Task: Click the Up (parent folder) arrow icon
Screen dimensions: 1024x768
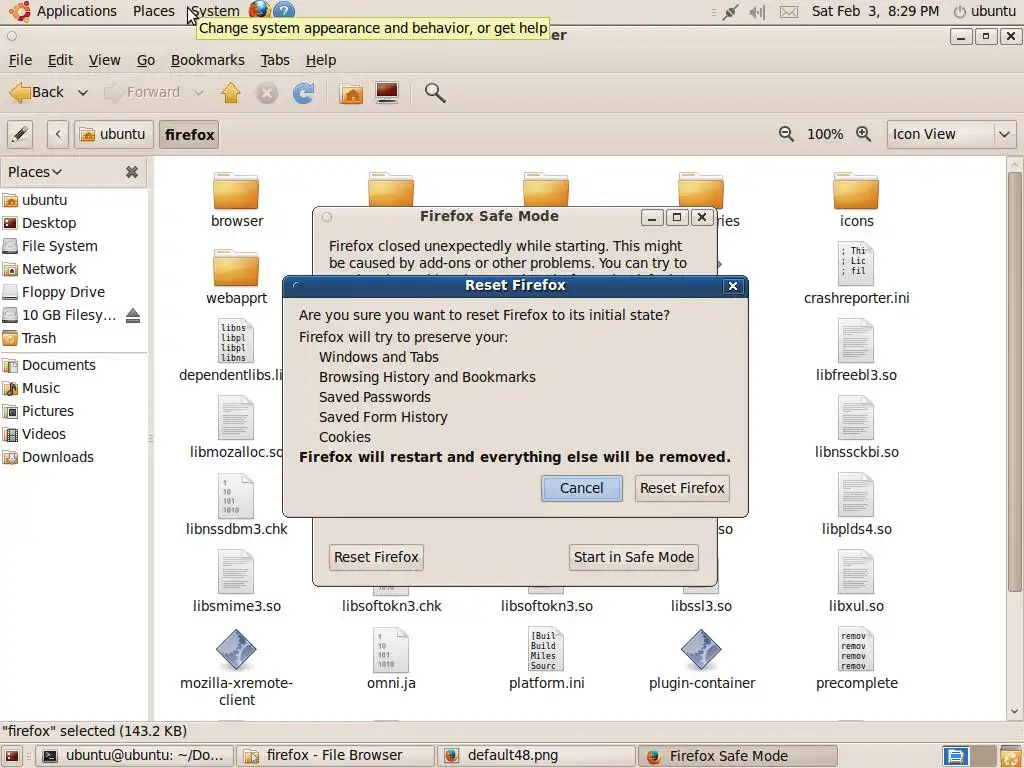Action: pos(231,93)
